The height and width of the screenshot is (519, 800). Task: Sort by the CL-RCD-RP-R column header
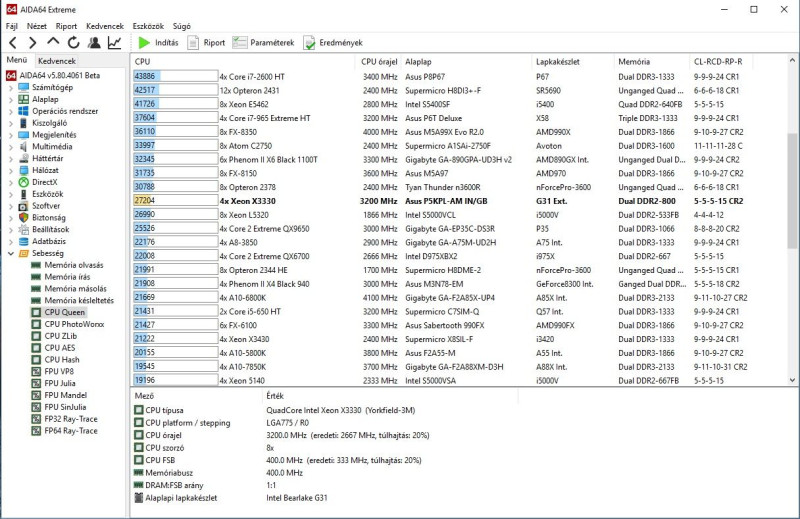[x=721, y=62]
